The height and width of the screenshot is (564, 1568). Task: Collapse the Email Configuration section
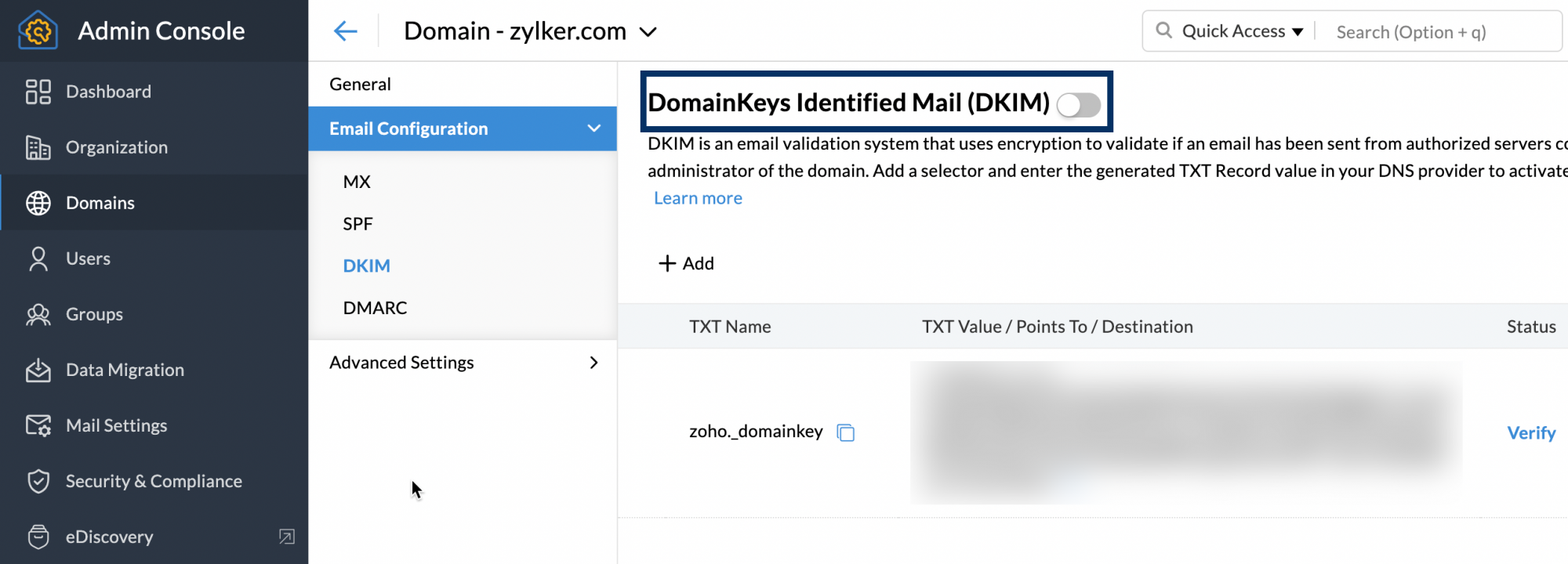coord(593,128)
